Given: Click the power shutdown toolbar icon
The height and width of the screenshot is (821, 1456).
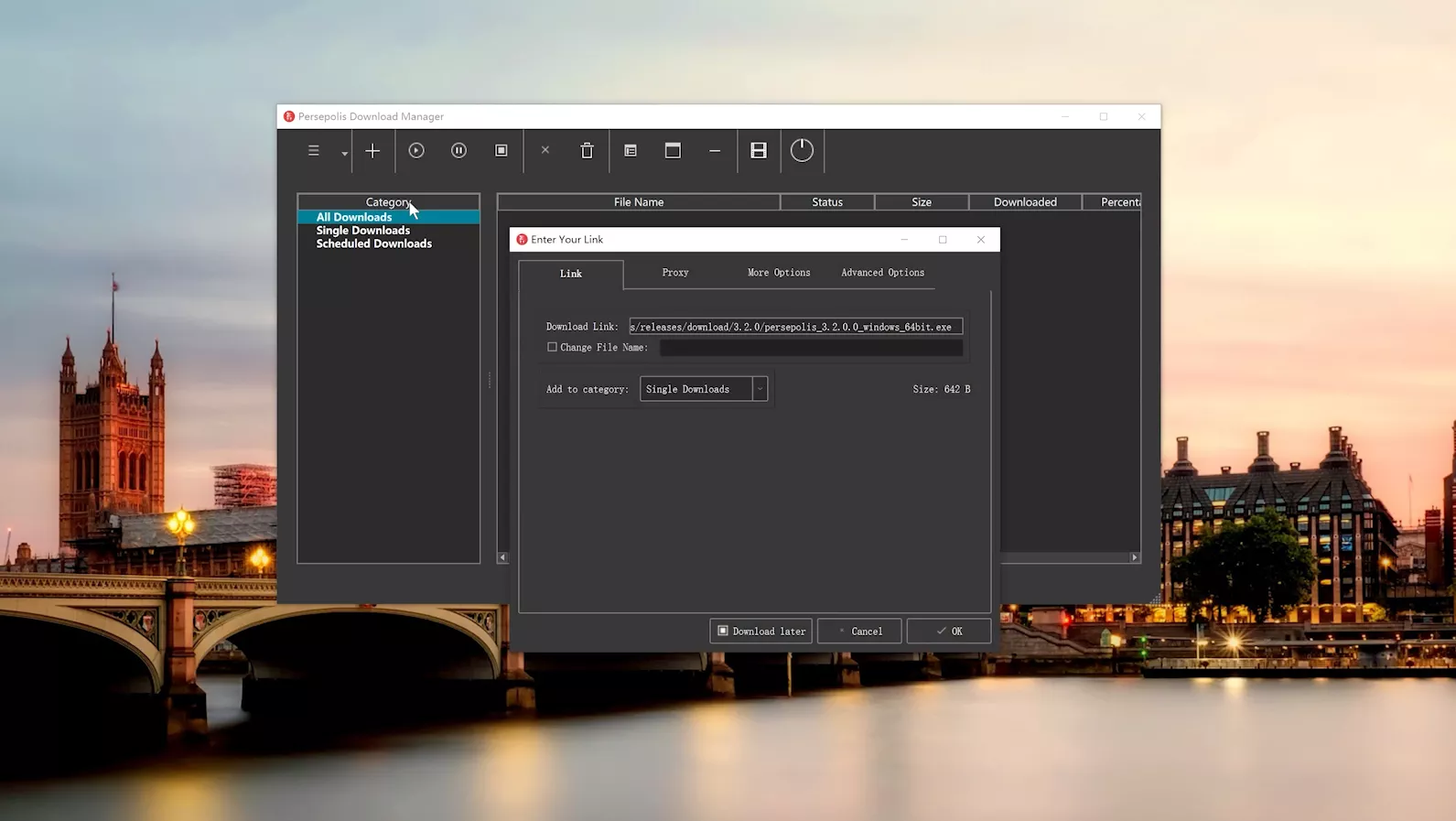Looking at the screenshot, I should click(802, 151).
